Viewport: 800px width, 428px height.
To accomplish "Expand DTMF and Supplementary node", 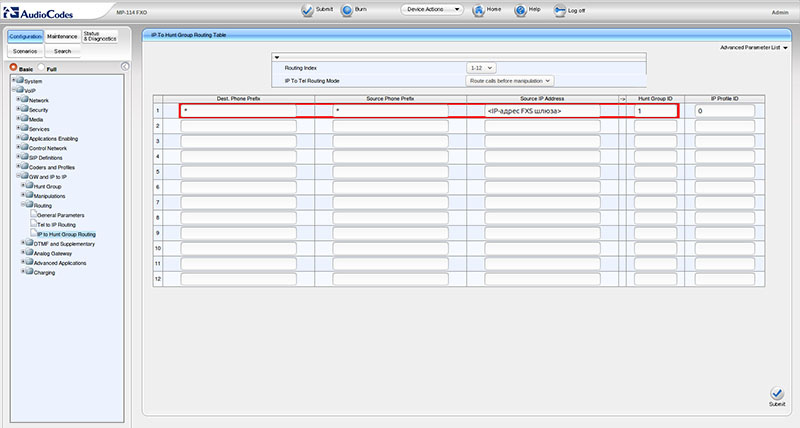I will pyautogui.click(x=23, y=243).
